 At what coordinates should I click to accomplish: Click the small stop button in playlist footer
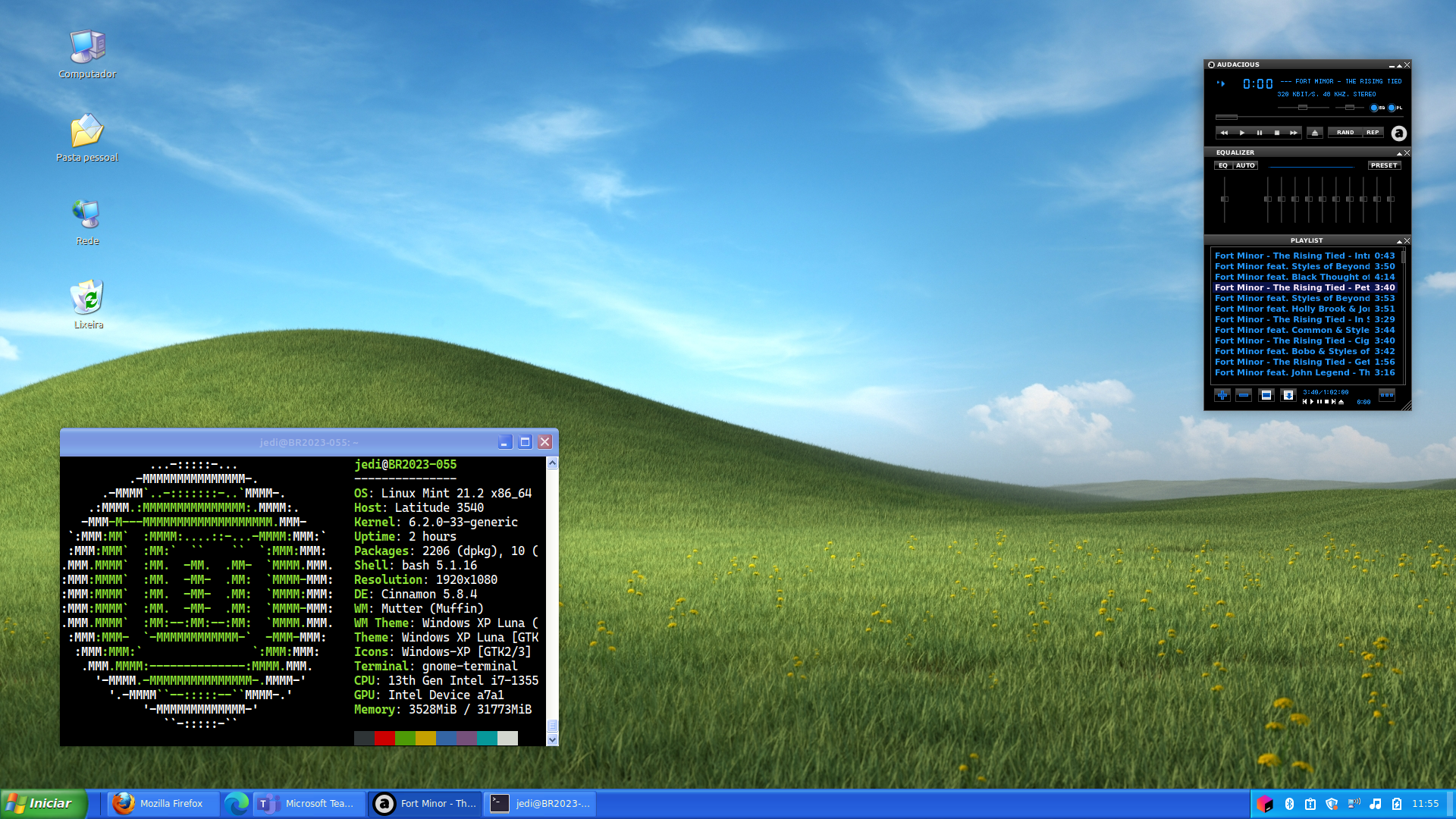(x=1326, y=402)
